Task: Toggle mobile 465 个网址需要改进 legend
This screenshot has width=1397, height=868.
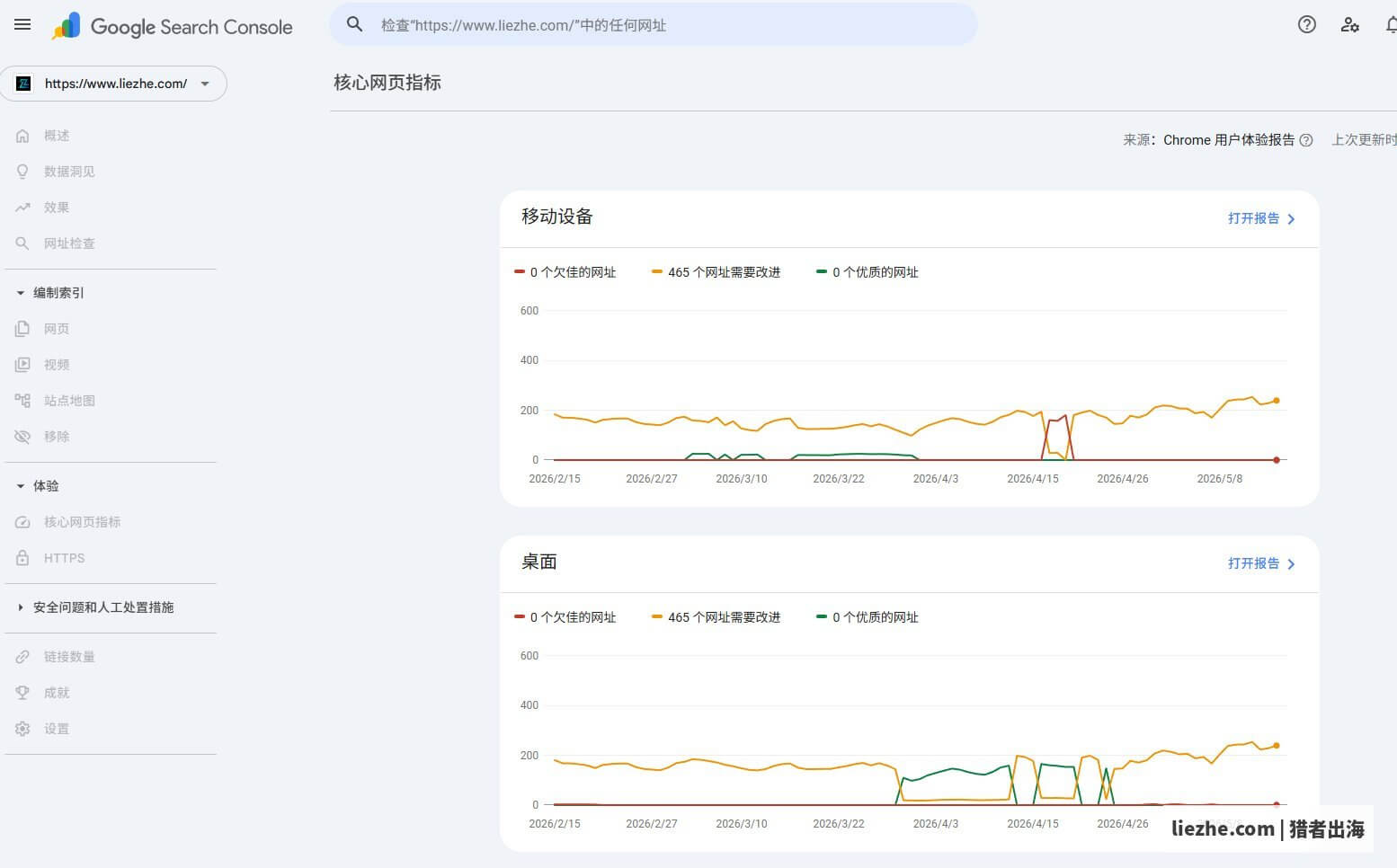Action: 716,272
